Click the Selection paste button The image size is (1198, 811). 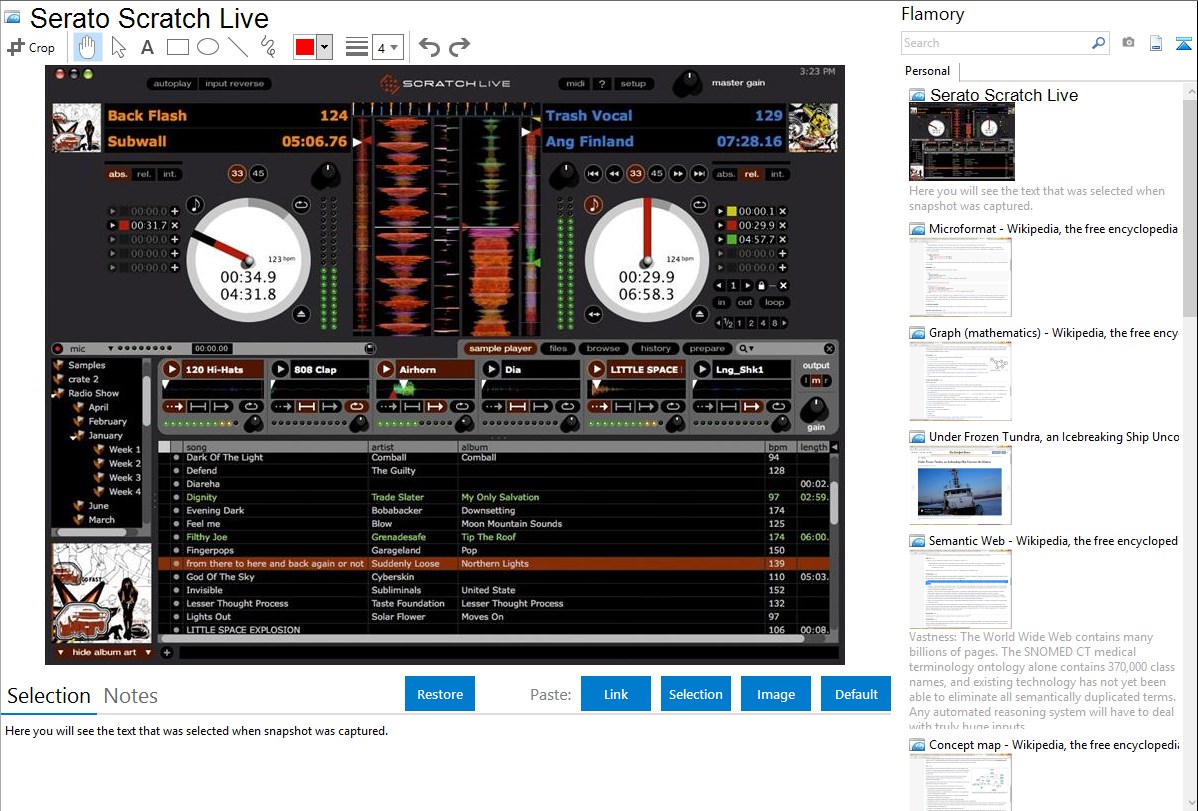[696, 694]
